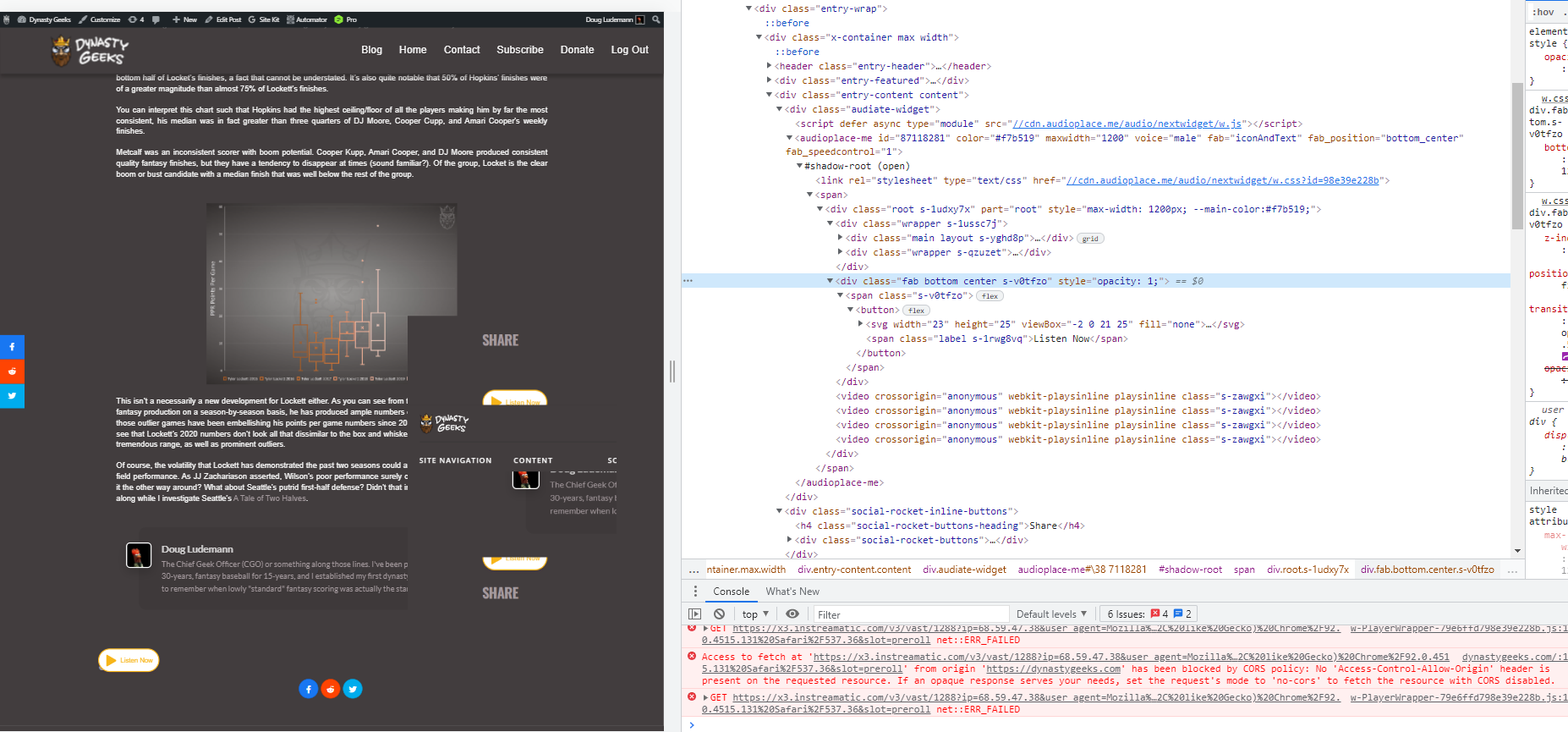Viewport: 1568px width, 732px height.
Task: Click the clear console icon
Action: click(x=719, y=614)
